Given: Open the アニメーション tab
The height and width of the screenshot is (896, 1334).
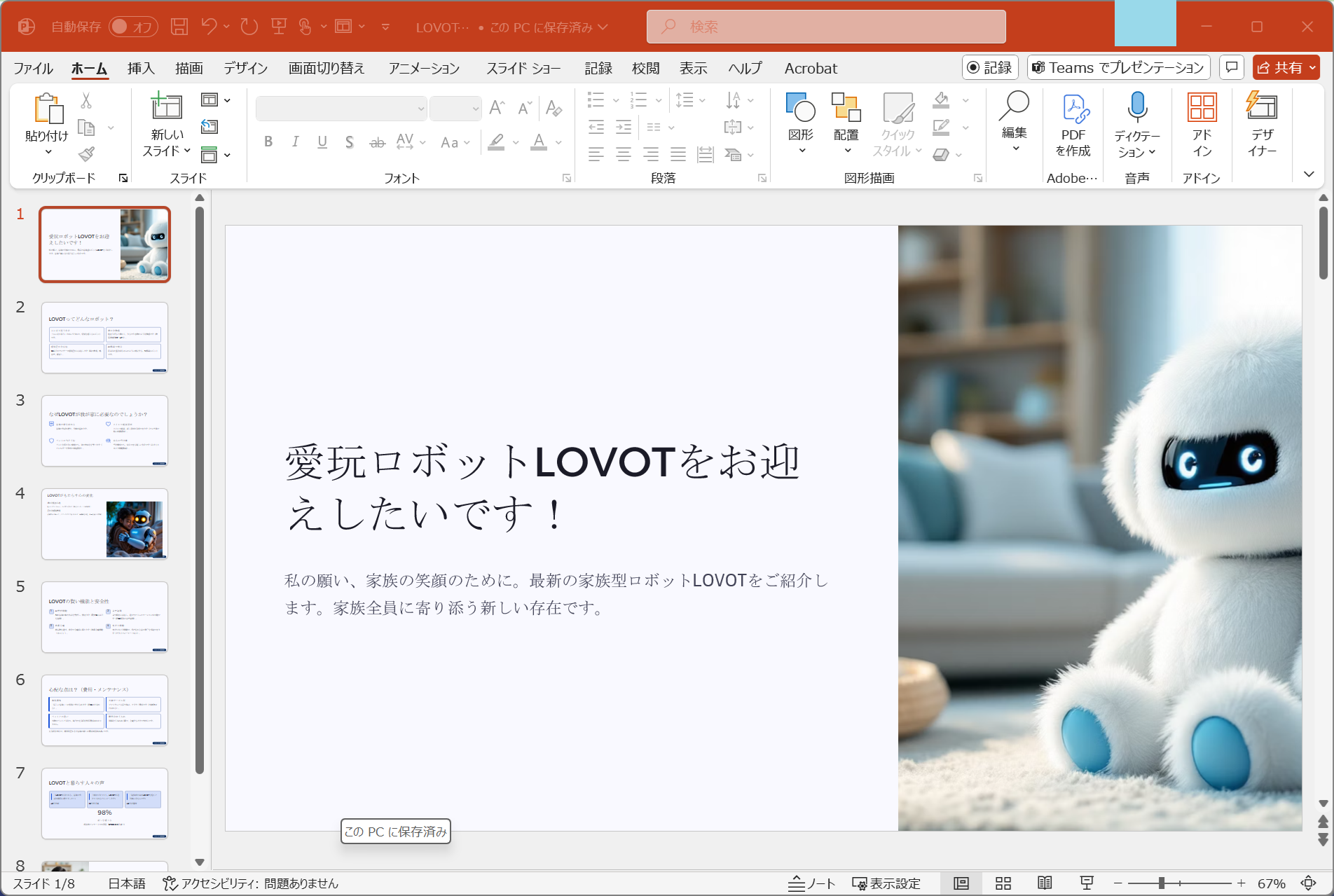Looking at the screenshot, I should pos(424,68).
